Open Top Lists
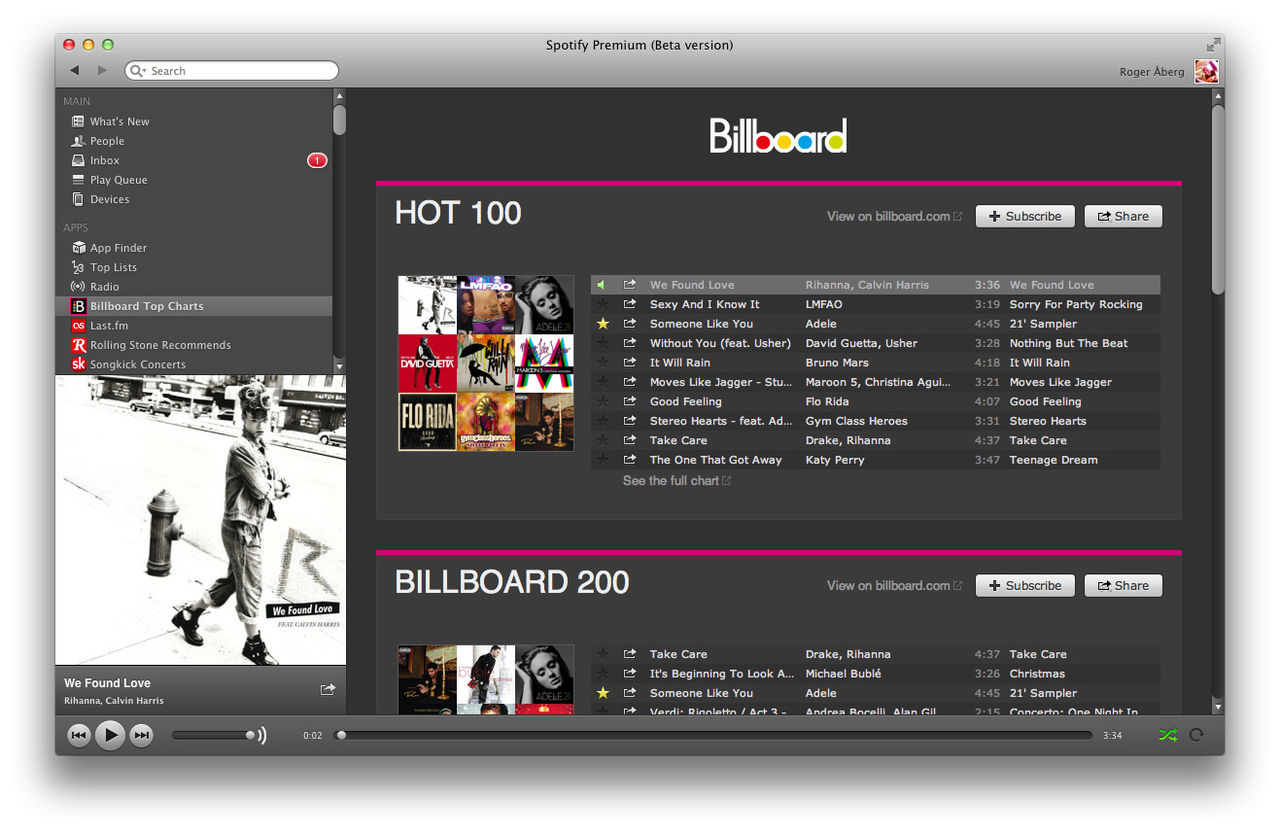 [x=112, y=267]
